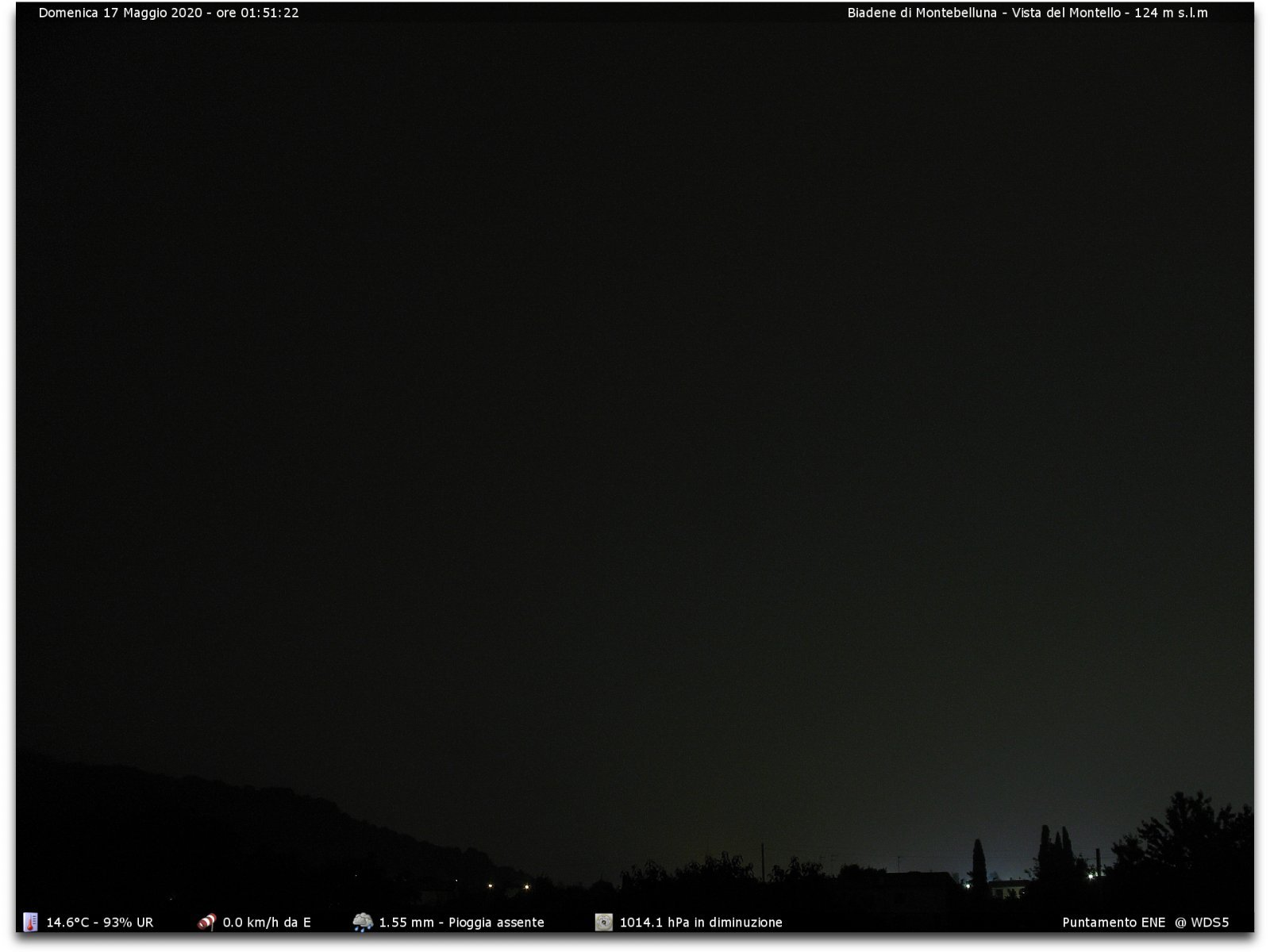Click the altitude text '124 m s.l.m'

pyautogui.click(x=1172, y=13)
